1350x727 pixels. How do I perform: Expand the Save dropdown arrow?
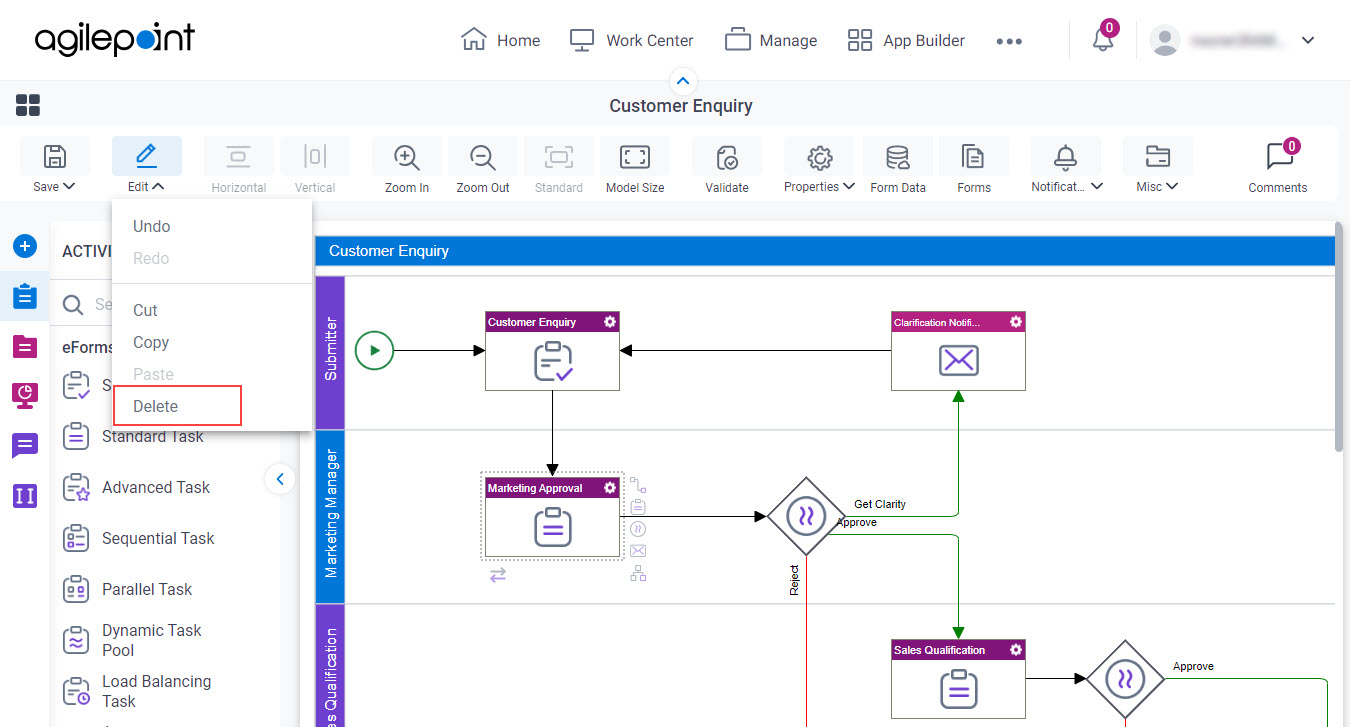click(69, 186)
